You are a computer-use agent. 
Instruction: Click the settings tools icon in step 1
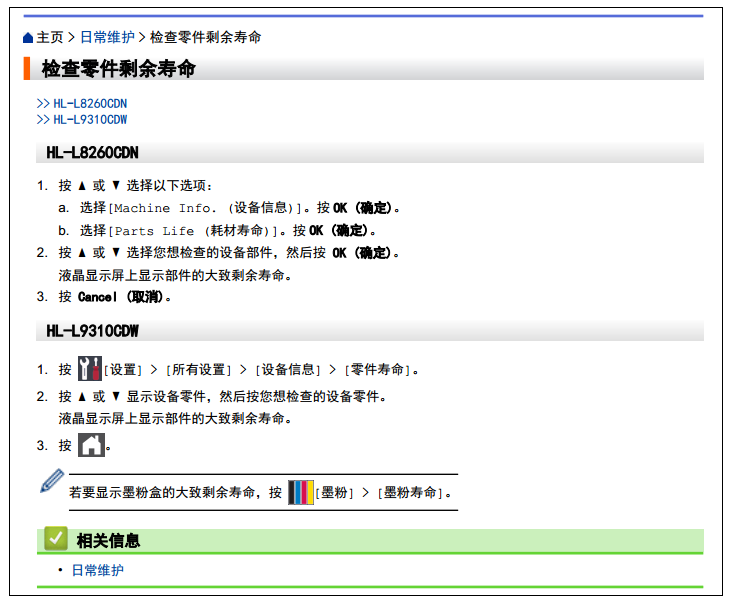(90, 369)
